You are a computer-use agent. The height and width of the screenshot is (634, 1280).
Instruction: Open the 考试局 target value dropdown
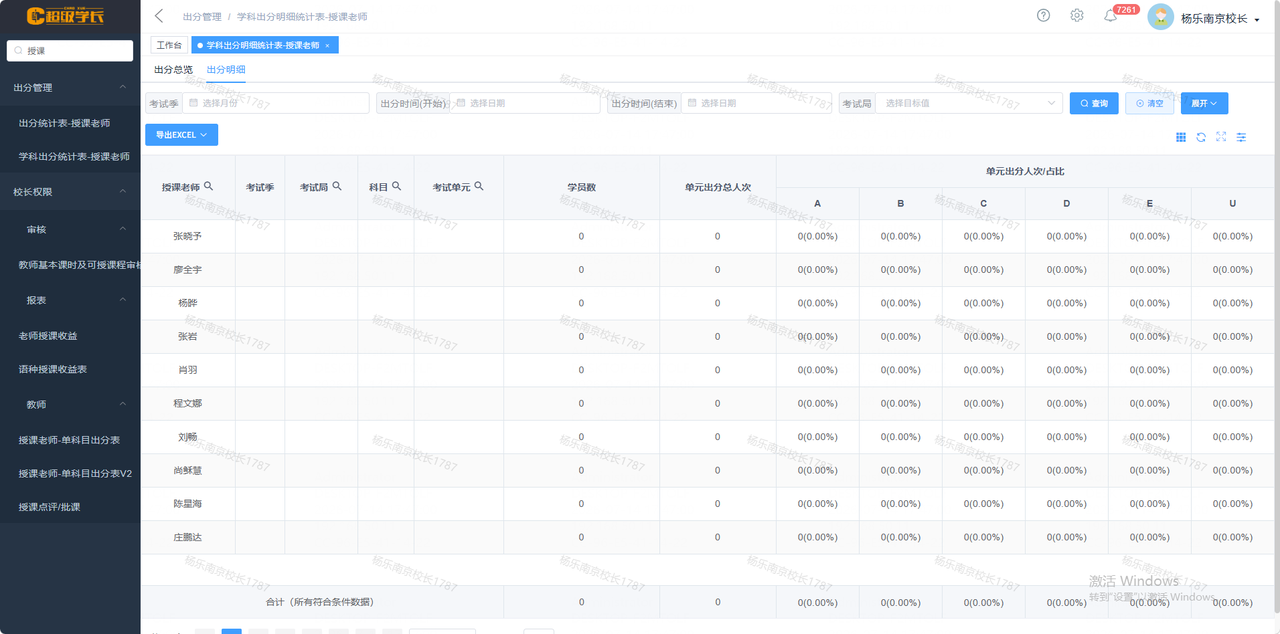click(968, 103)
